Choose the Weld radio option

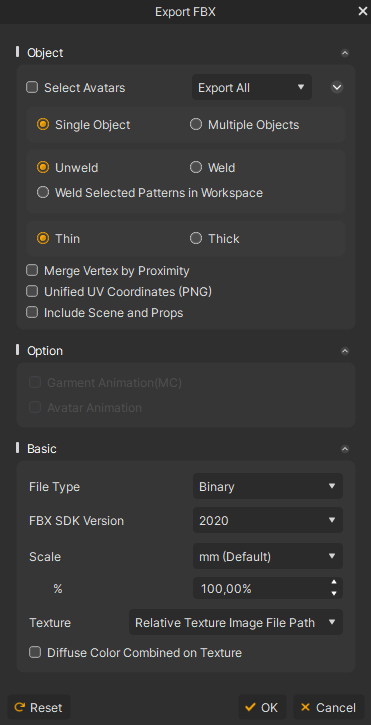(196, 167)
